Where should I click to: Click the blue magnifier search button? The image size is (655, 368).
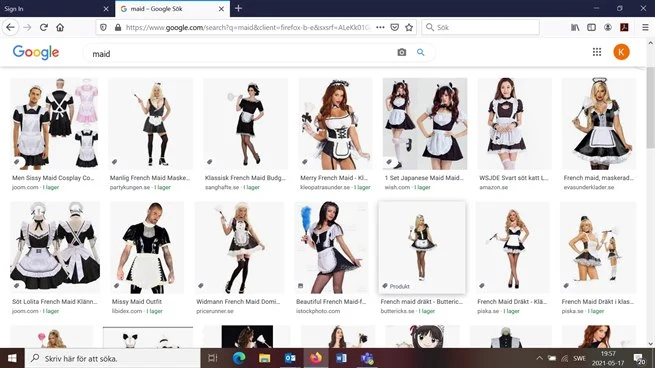(421, 52)
